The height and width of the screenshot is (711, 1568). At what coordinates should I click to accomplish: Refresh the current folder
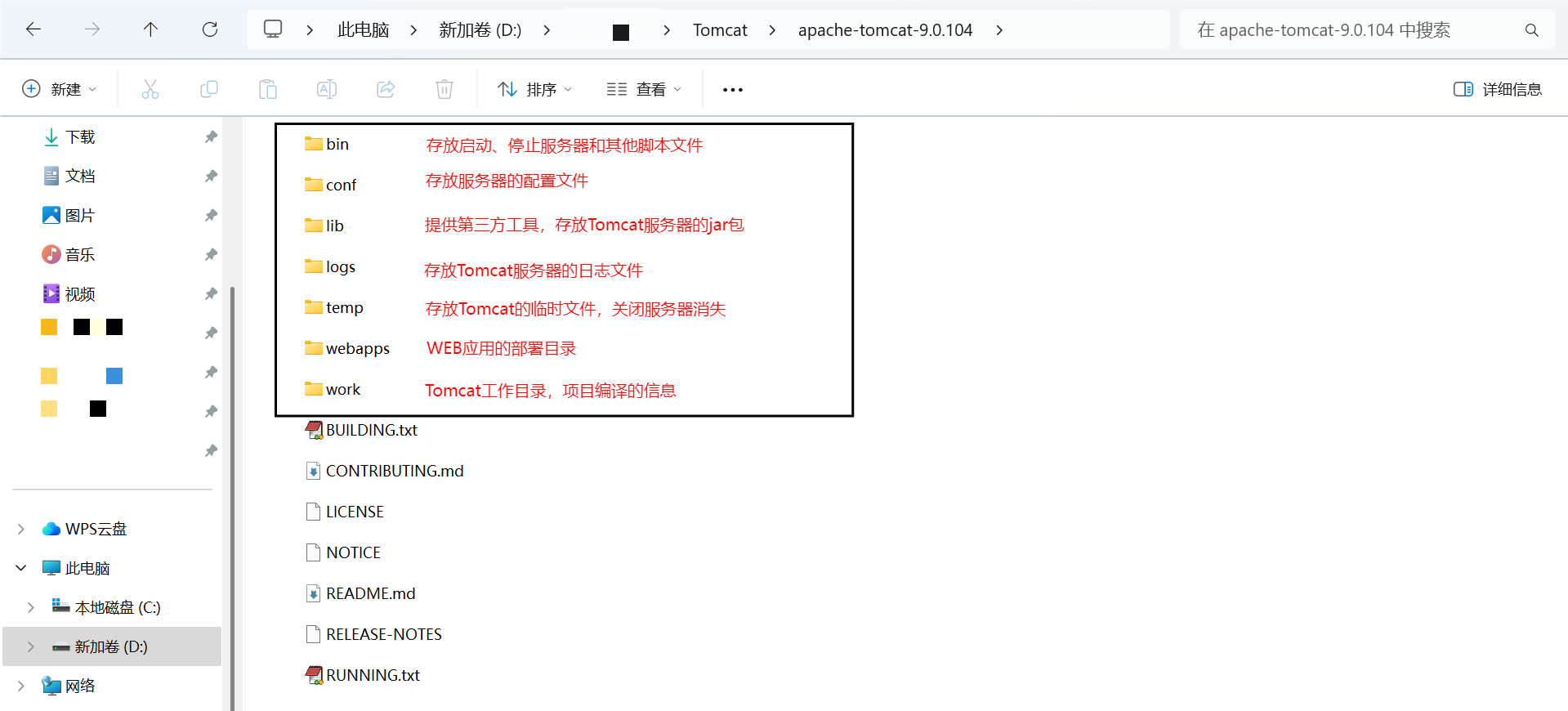[x=210, y=29]
